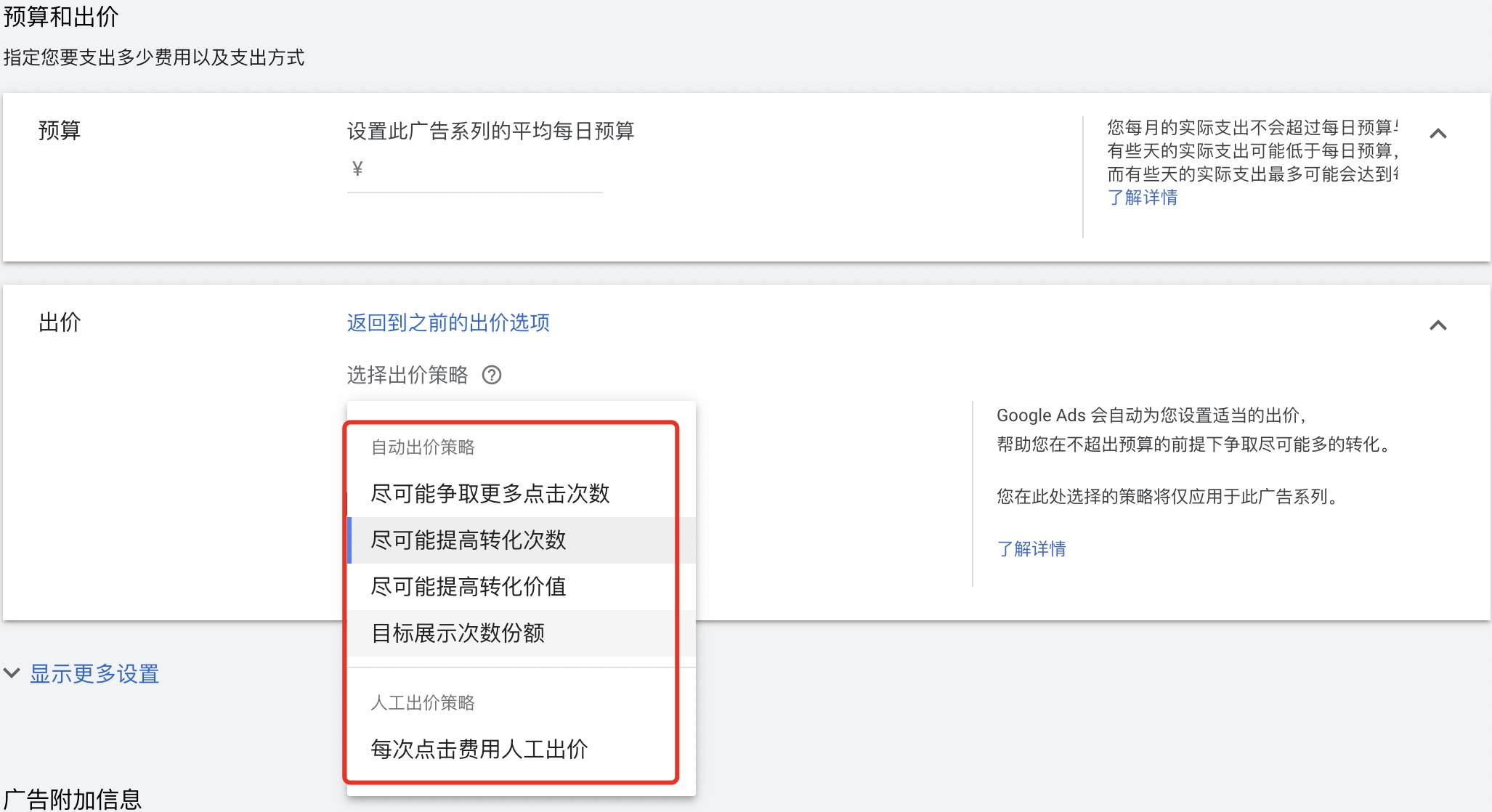Viewport: 1492px width, 812px height.
Task: Collapse the 出价 section with its chevron
Action: pos(1438,325)
